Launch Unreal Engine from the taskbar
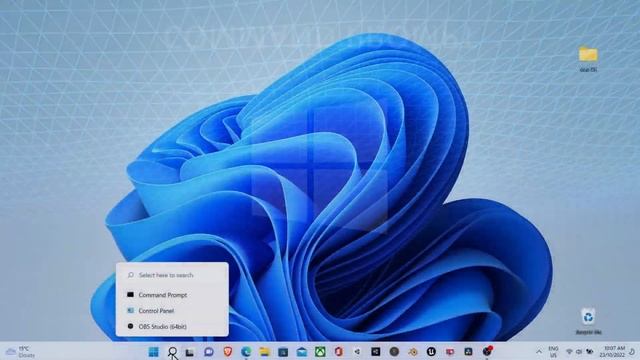The image size is (640, 360). [431, 351]
